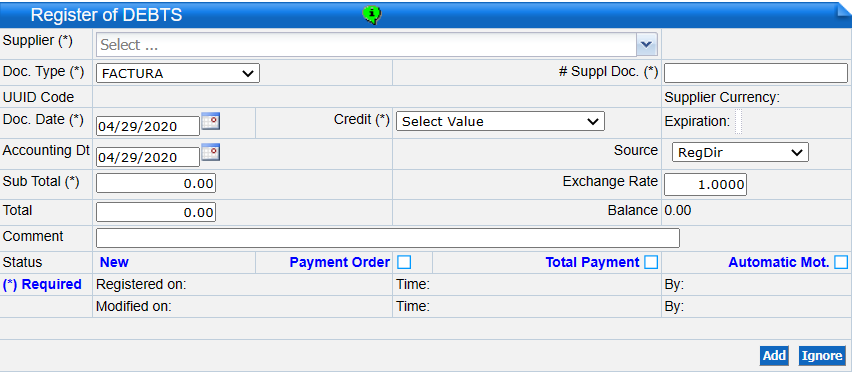This screenshot has height=373, width=854.
Task: Click the green info balloon icon
Action: 372,15
